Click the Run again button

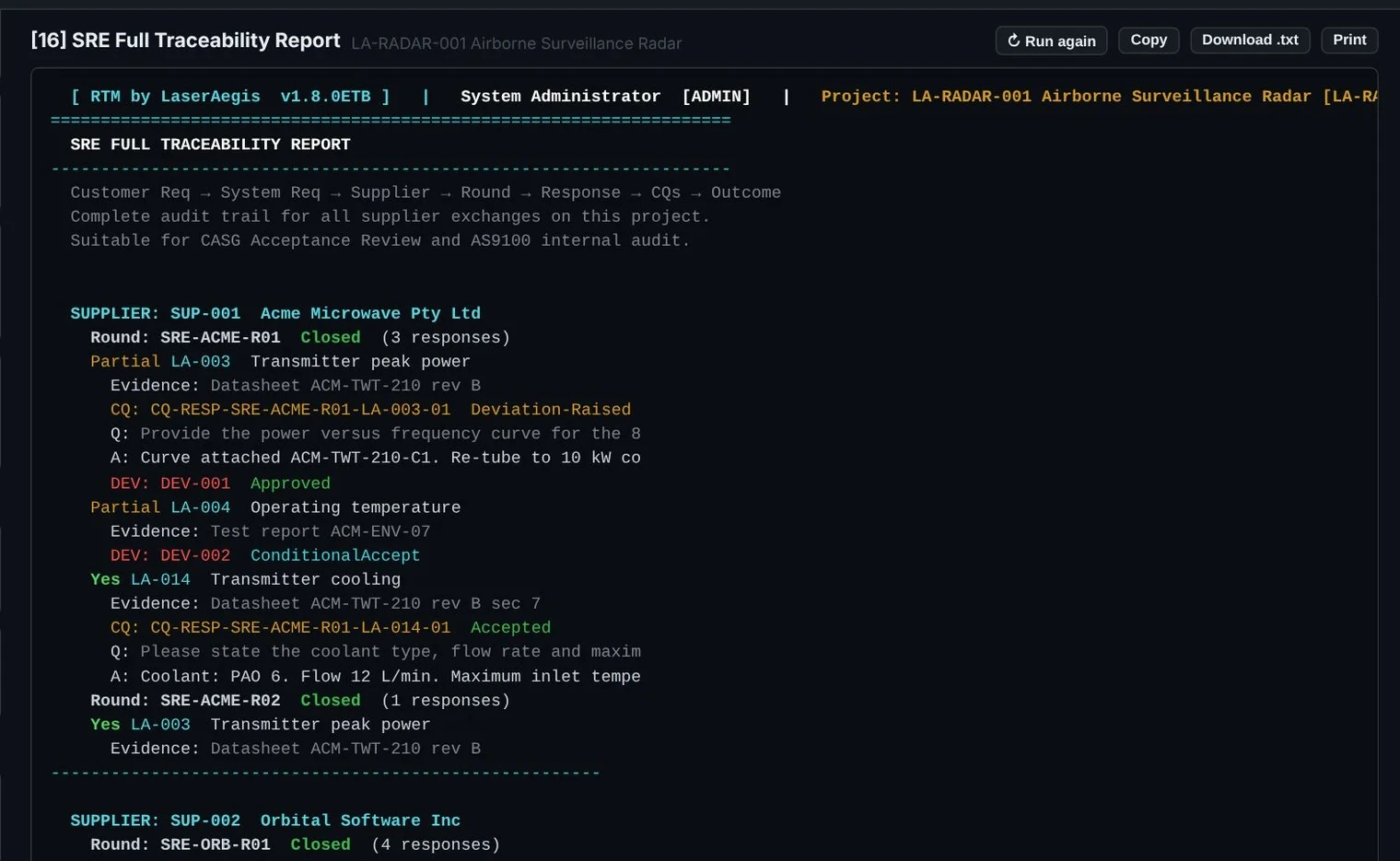point(1051,41)
